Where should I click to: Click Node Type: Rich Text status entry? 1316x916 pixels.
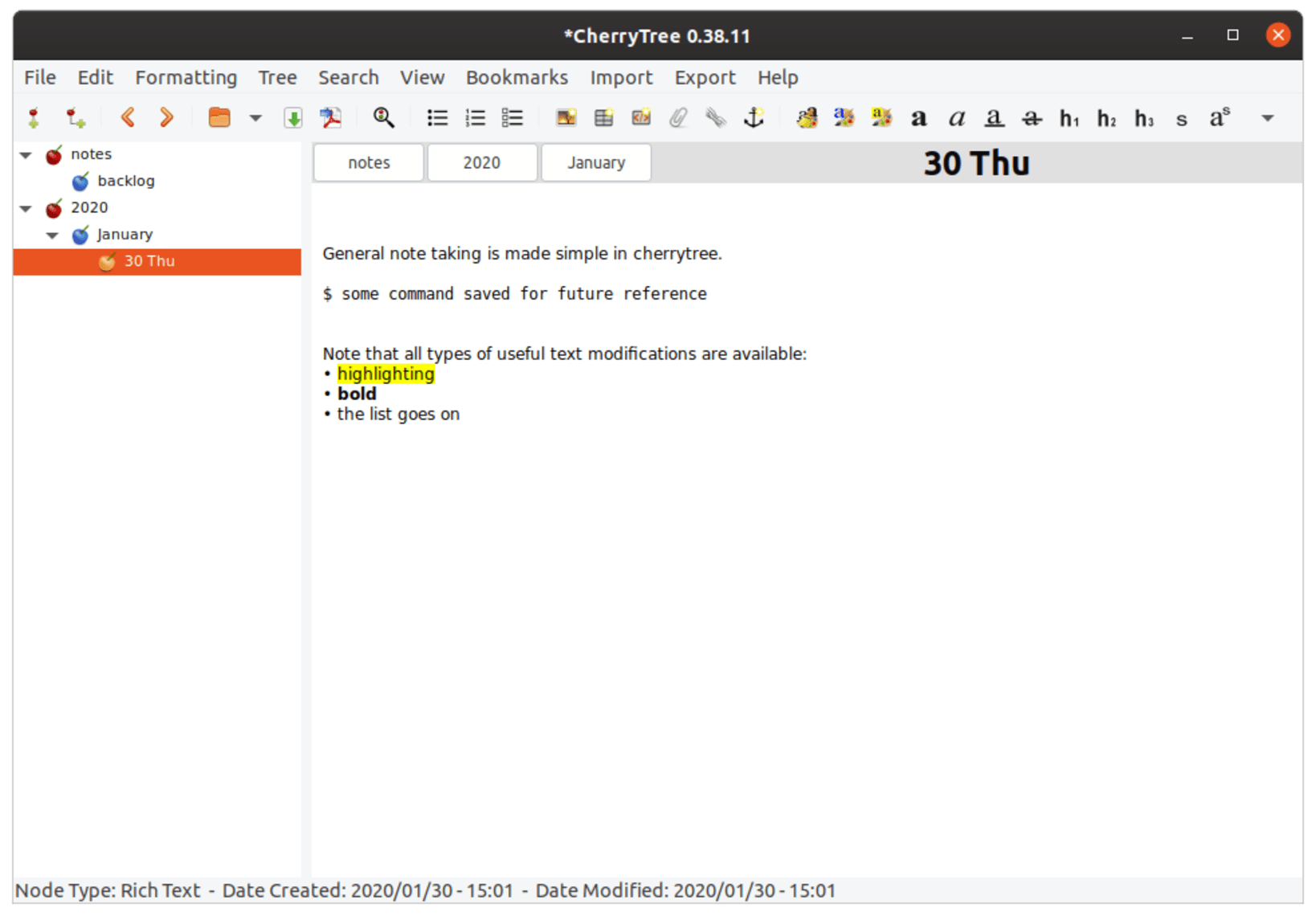[x=108, y=890]
